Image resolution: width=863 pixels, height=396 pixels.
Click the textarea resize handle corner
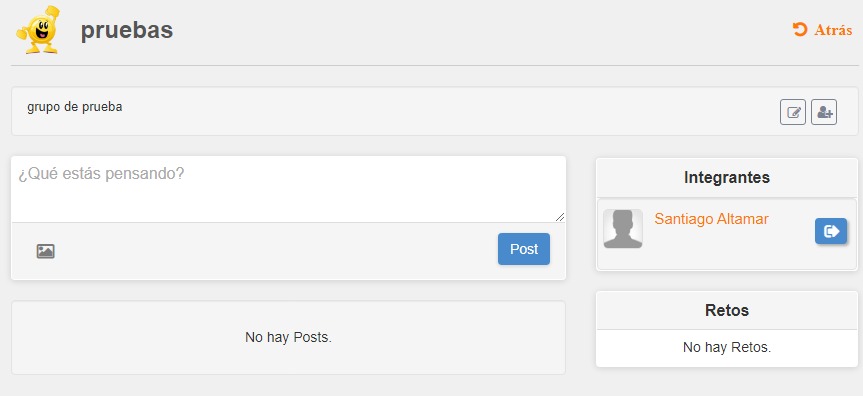coord(560,217)
